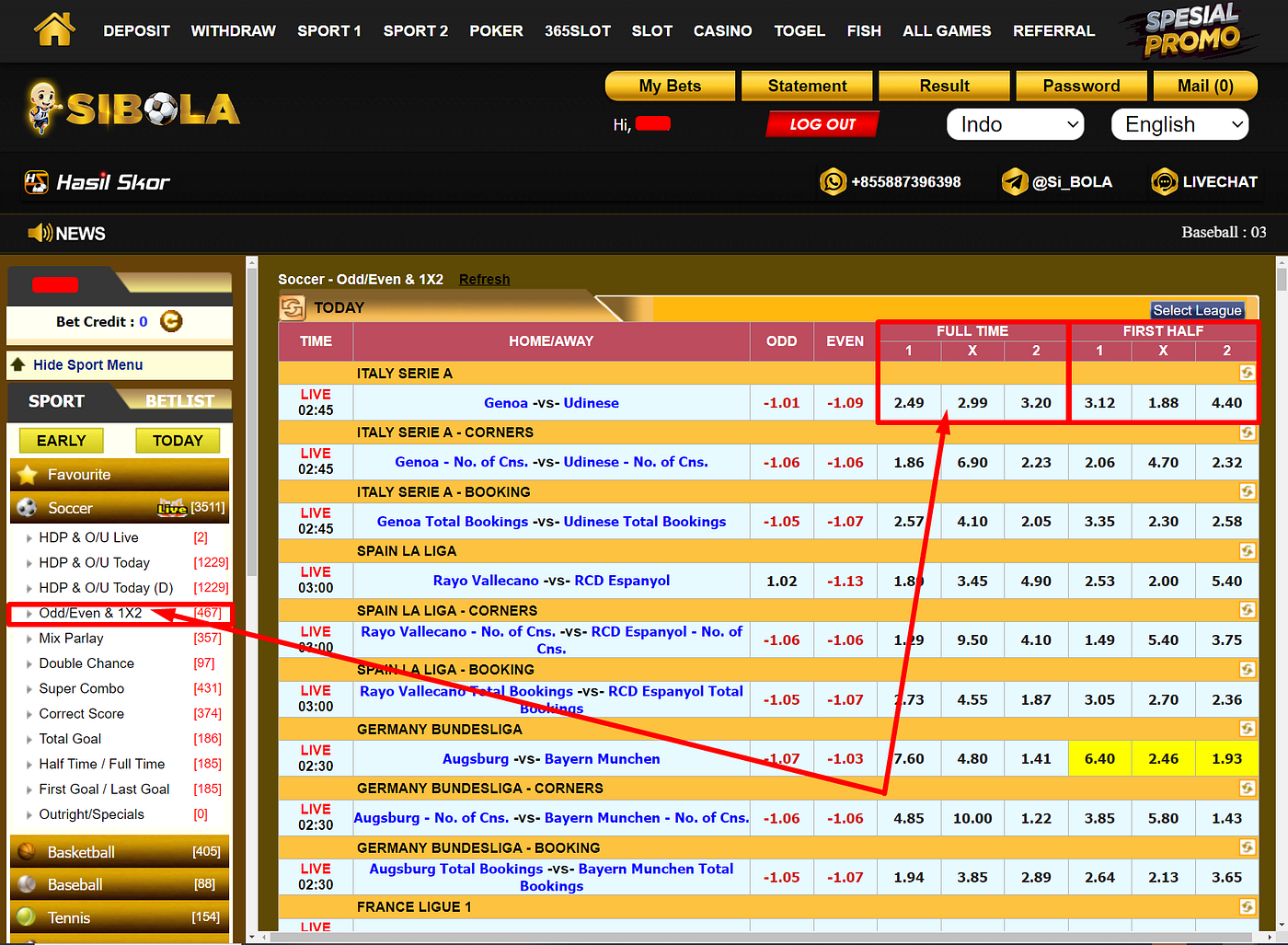
Task: Refresh the Spain La Liga - Booking row
Action: point(1248,670)
